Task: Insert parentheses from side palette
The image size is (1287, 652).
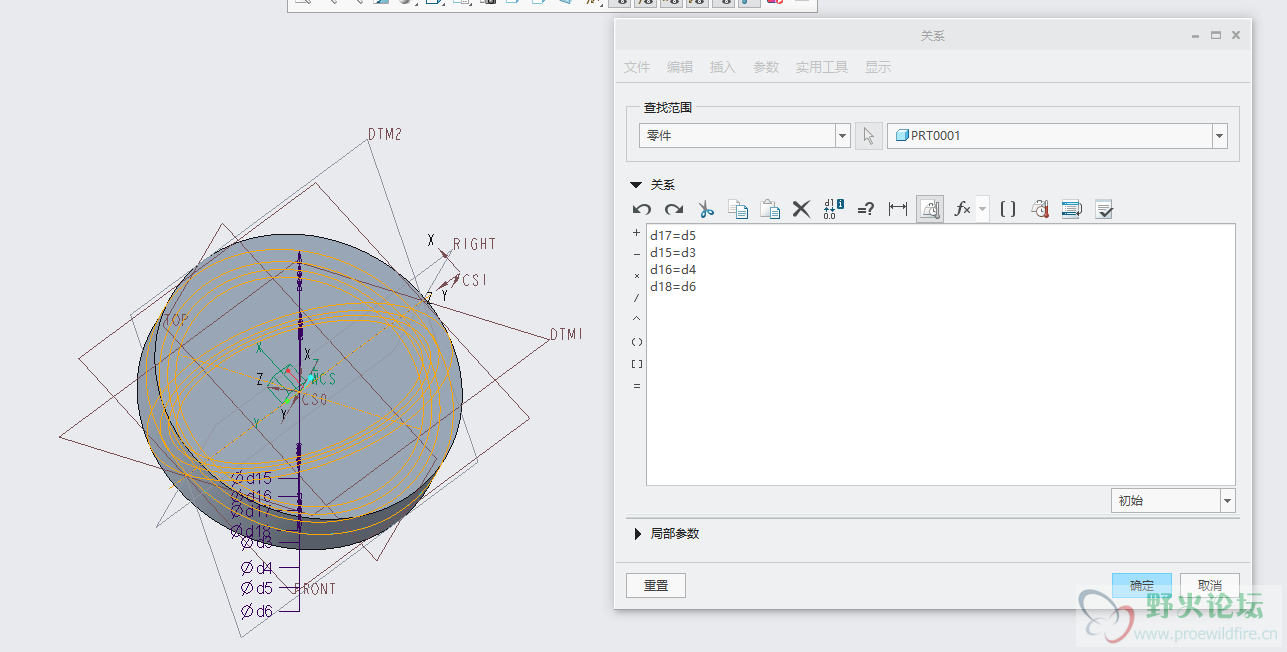Action: [637, 342]
